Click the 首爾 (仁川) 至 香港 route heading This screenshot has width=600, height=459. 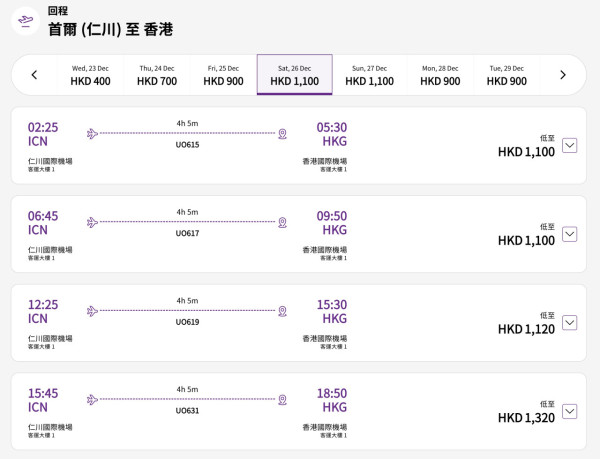point(111,29)
